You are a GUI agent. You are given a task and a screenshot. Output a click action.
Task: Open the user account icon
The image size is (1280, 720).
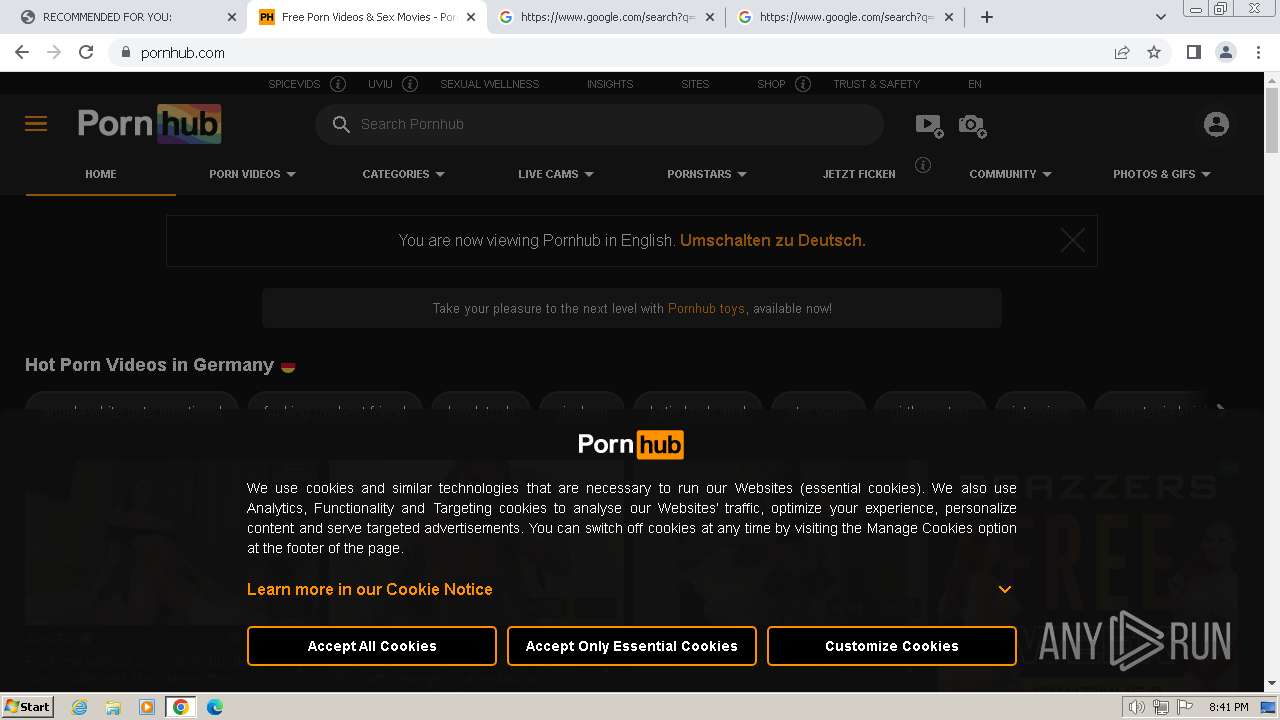tap(1216, 124)
